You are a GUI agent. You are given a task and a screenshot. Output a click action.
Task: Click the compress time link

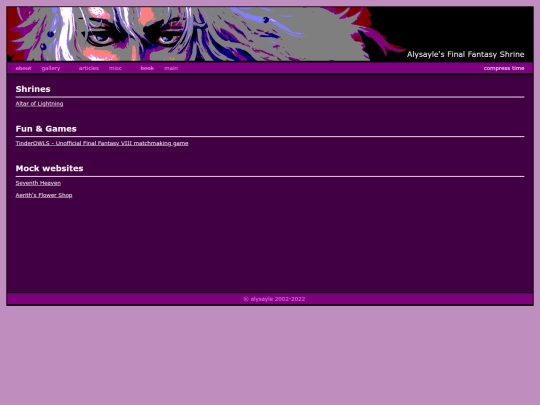click(504, 68)
